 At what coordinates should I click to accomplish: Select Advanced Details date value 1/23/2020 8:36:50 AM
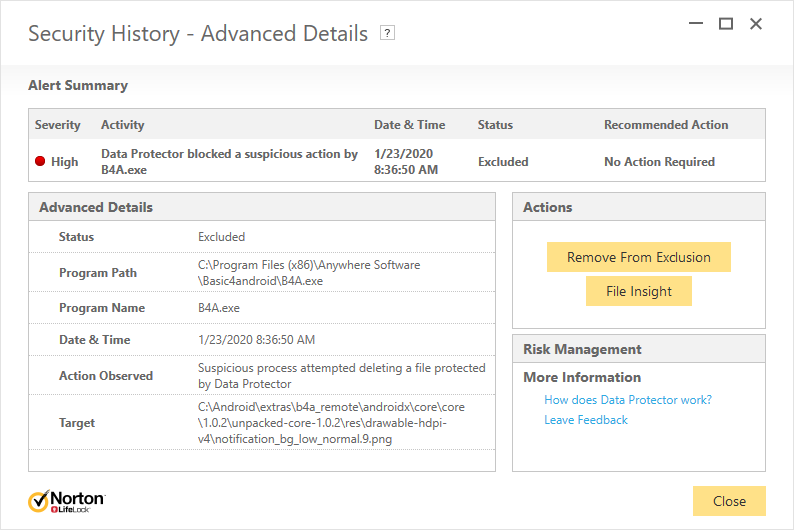(x=256, y=340)
